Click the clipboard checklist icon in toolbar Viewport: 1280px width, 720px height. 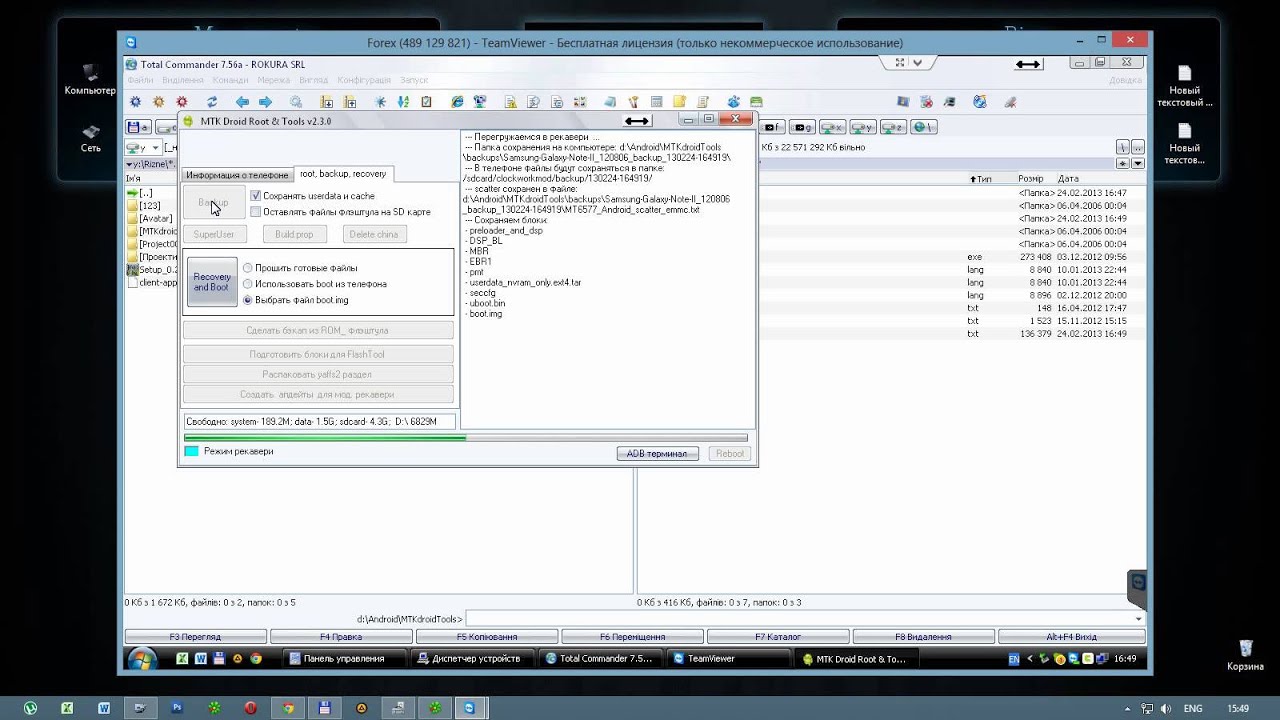pyautogui.click(x=427, y=101)
